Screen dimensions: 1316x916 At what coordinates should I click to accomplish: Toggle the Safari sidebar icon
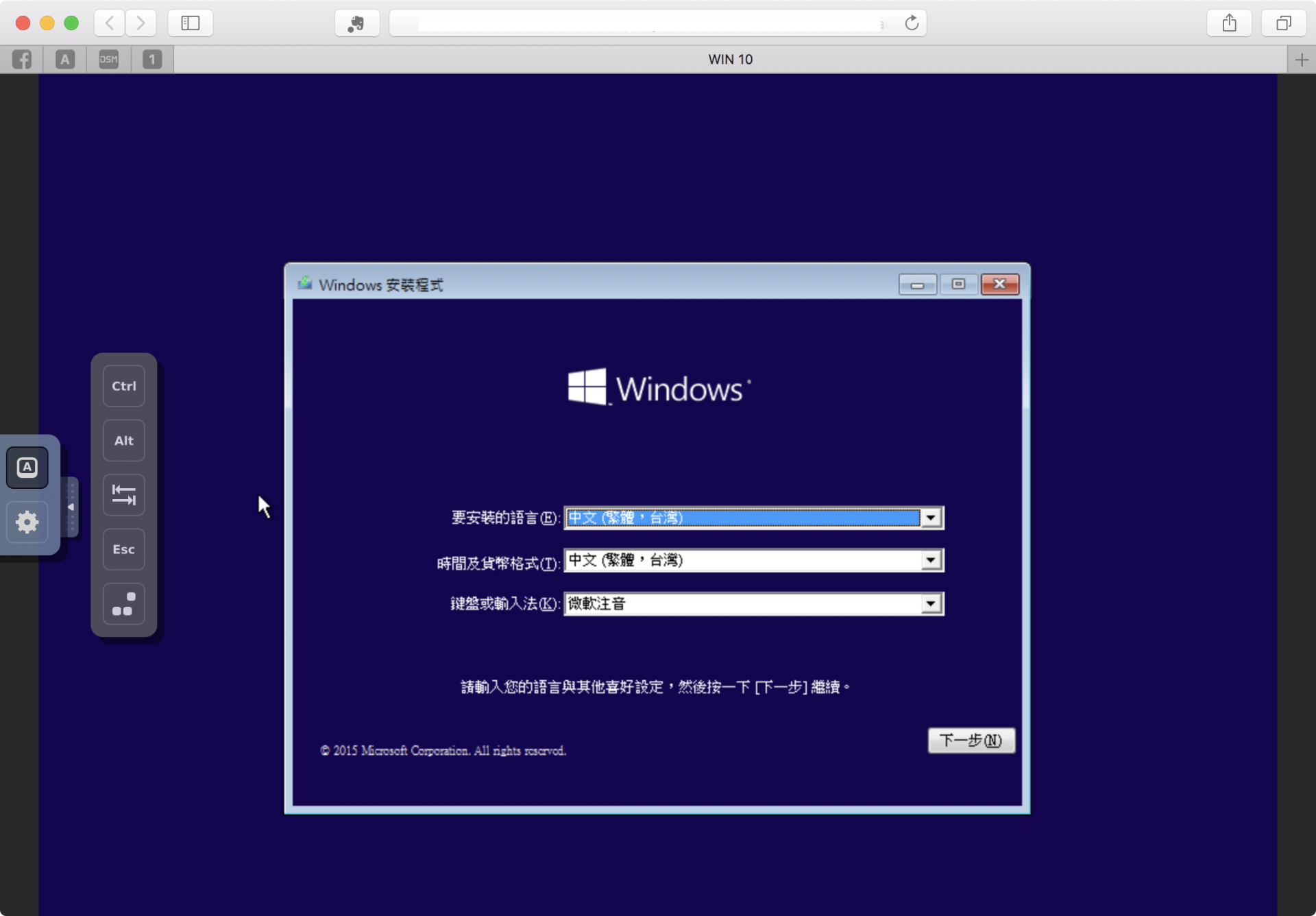click(x=191, y=23)
